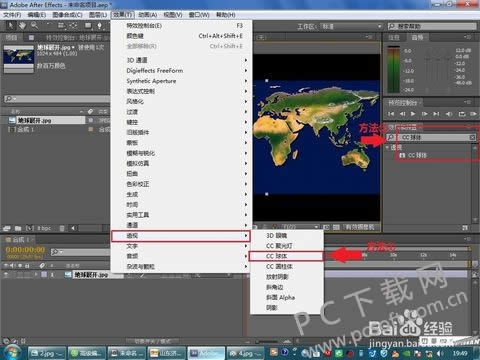Open the 动画(A) menu
Screen dimensions: 480x360
(x=148, y=15)
